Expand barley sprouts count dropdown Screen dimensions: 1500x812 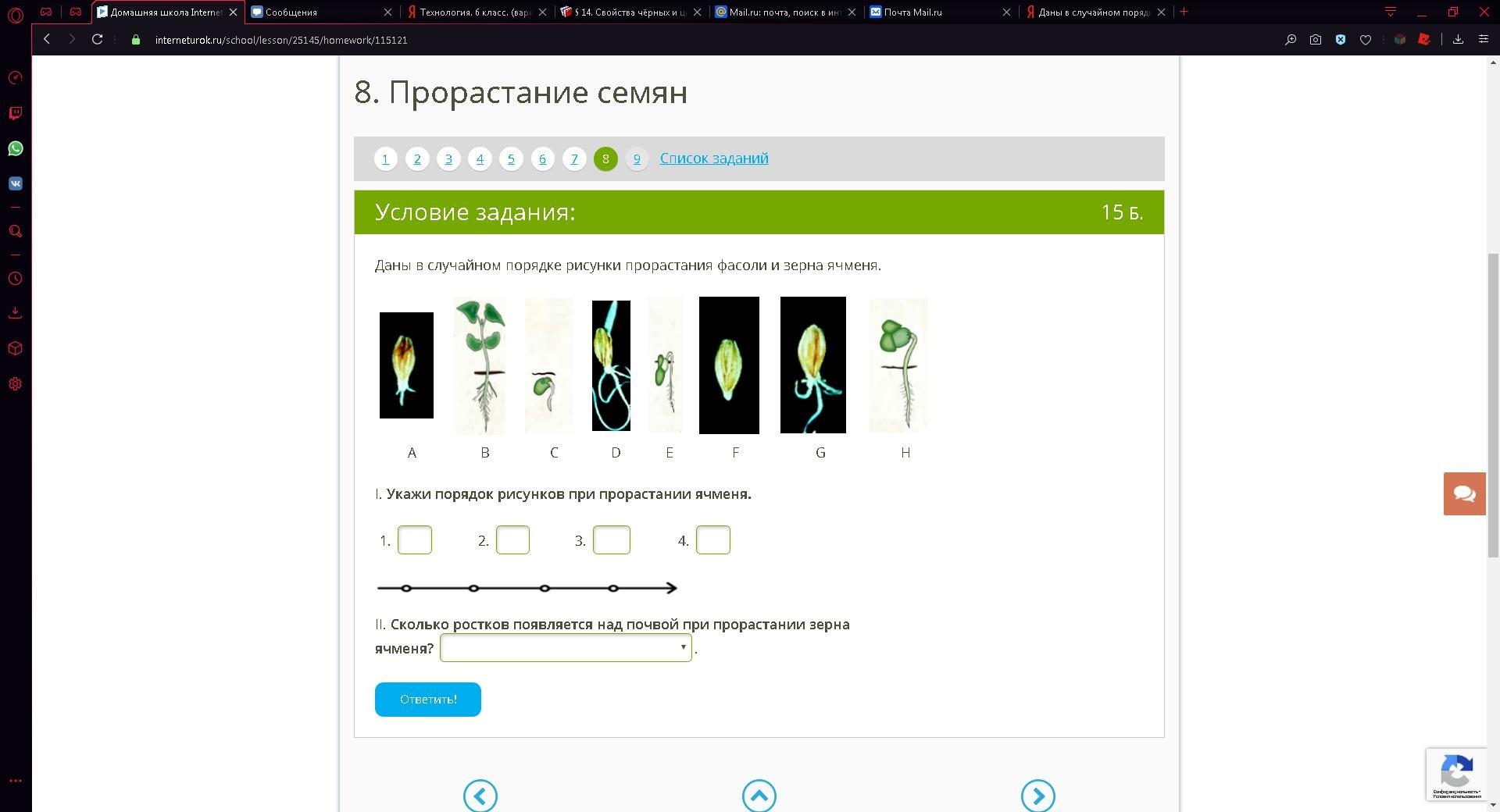(566, 648)
